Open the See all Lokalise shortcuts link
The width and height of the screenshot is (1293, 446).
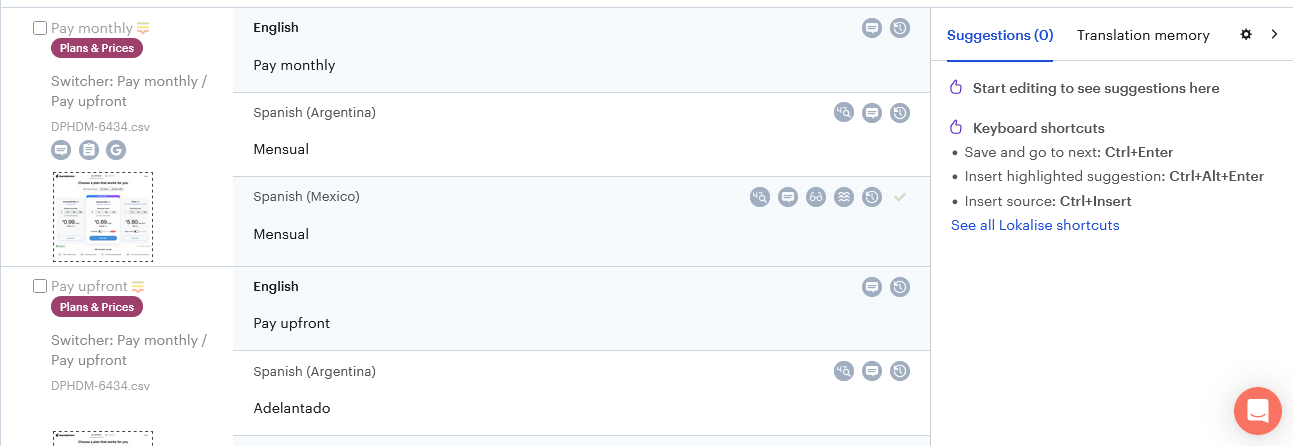click(1035, 225)
